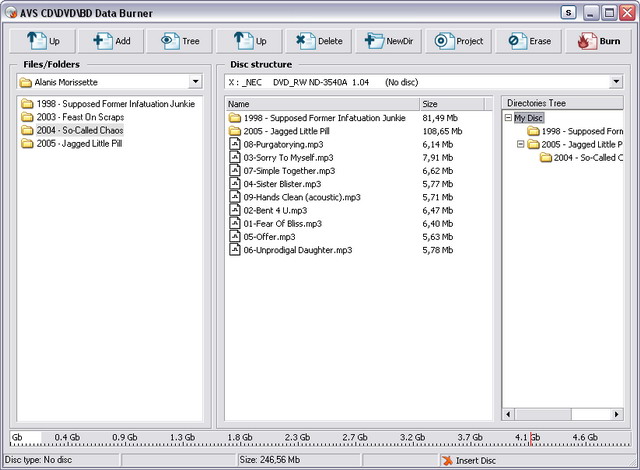Click the S button in title bar
The height and width of the screenshot is (470, 640).
tap(568, 13)
